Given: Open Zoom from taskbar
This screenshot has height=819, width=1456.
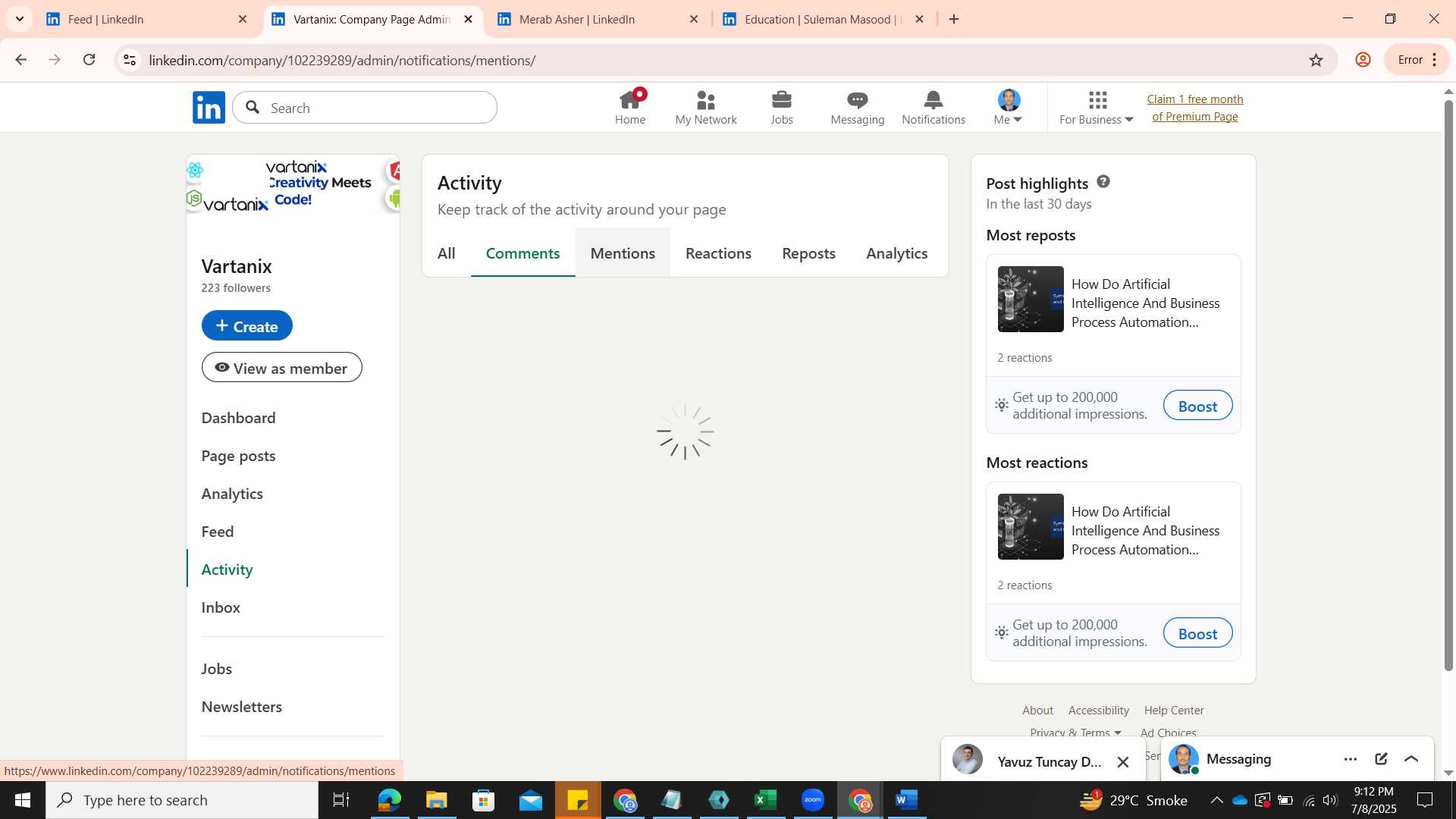Looking at the screenshot, I should point(813,800).
